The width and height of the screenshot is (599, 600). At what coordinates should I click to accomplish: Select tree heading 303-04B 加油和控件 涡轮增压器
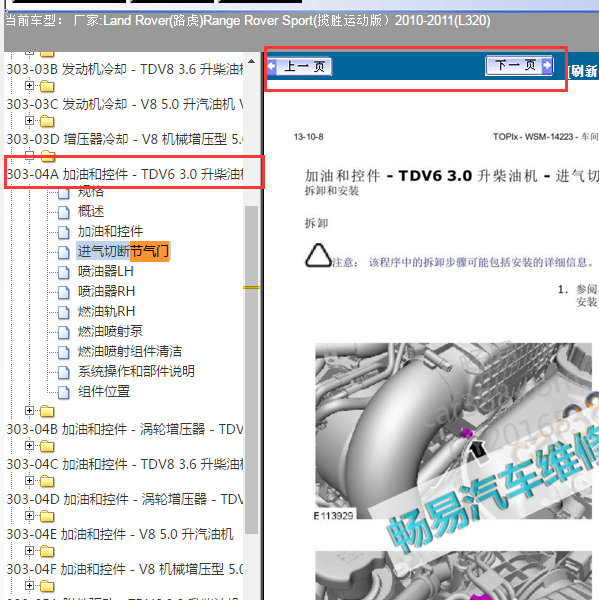[x=125, y=429]
